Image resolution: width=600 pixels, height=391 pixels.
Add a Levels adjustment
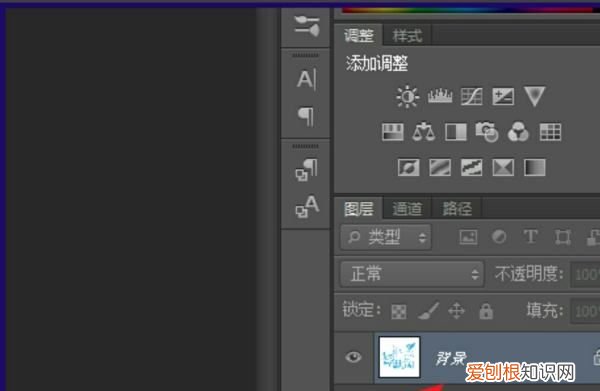[x=440, y=96]
